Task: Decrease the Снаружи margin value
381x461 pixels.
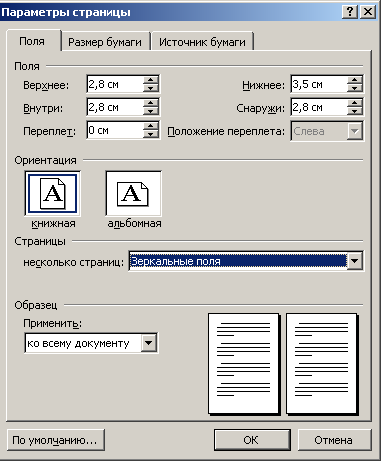Action: coord(354,111)
